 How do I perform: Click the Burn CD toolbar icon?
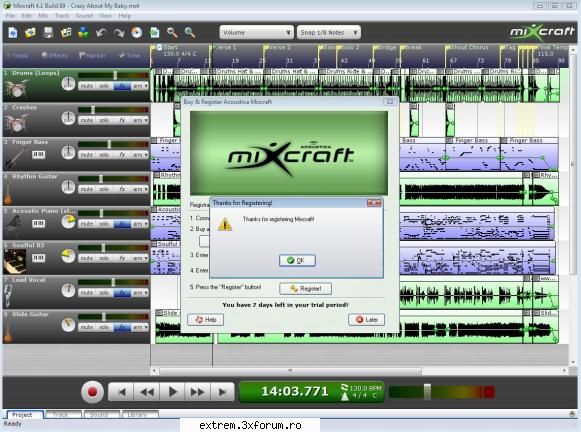137,33
